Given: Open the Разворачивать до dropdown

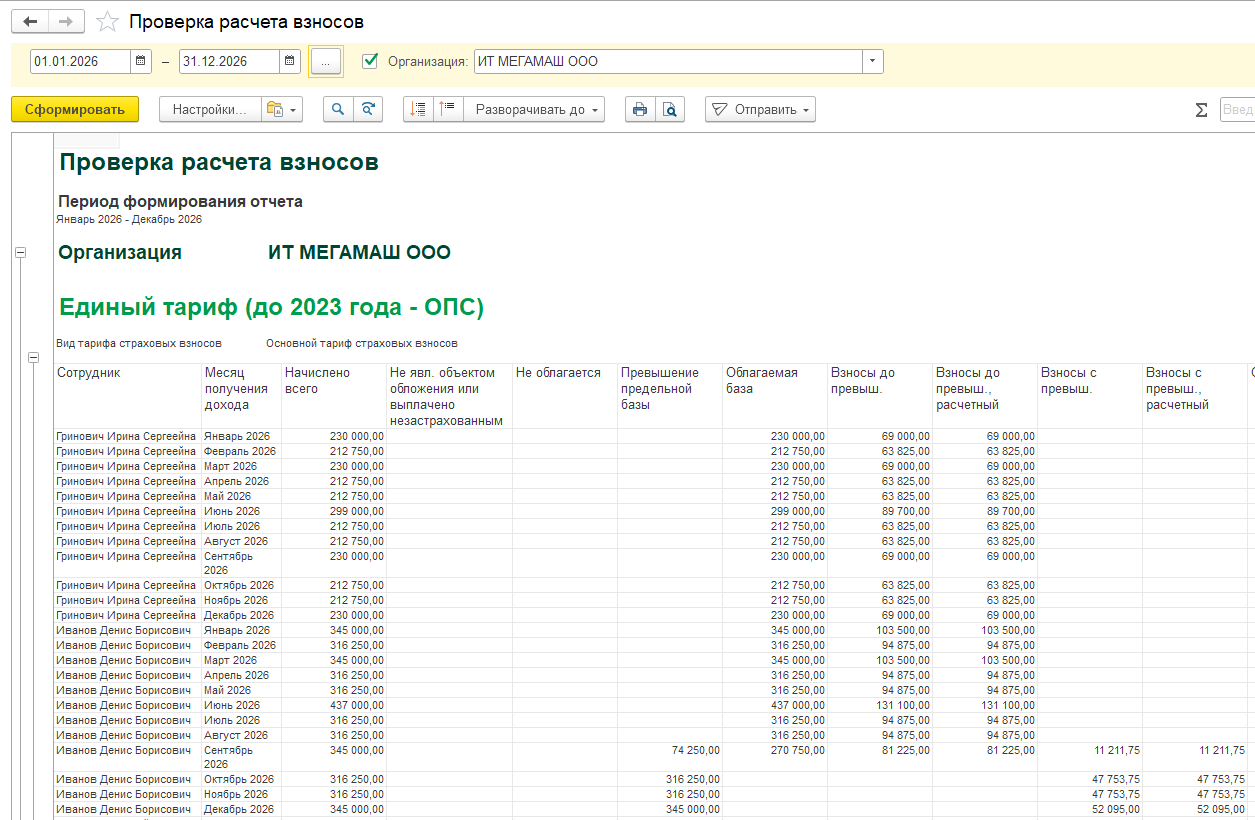Looking at the screenshot, I should coord(539,110).
